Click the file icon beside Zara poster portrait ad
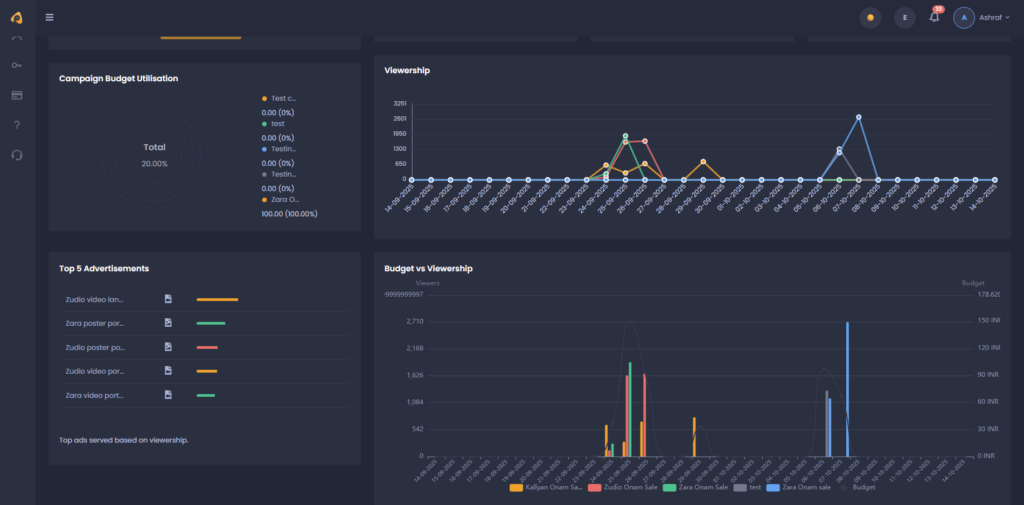This screenshot has width=1024, height=505. [169, 323]
